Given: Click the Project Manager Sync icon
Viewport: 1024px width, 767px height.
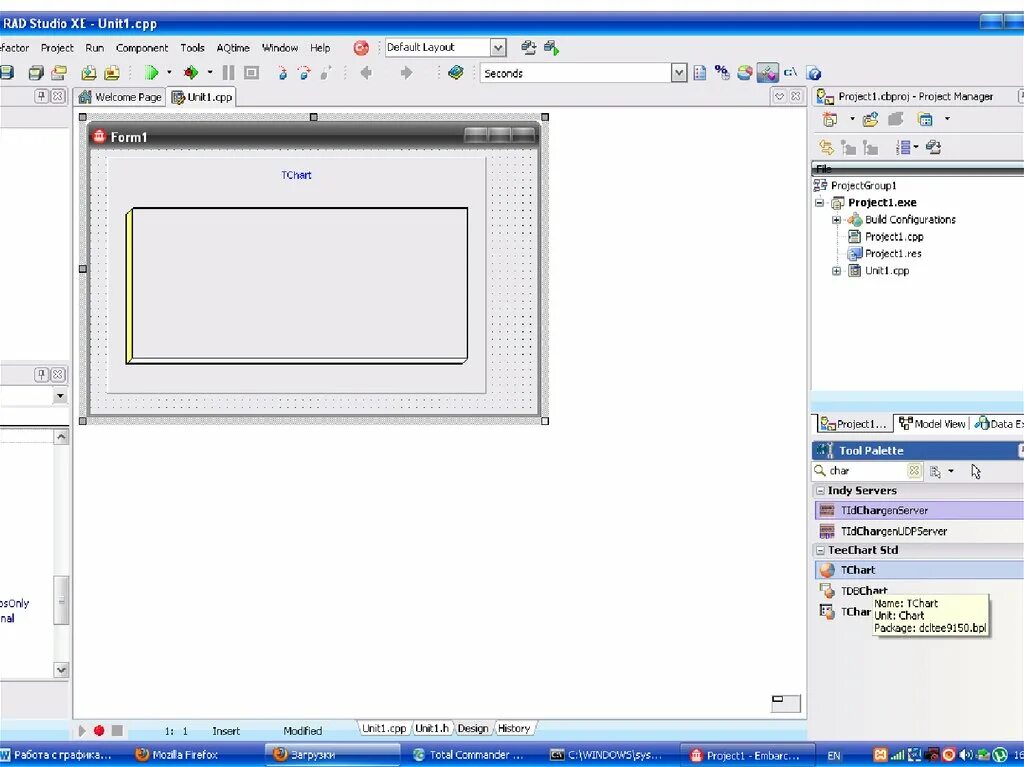Looking at the screenshot, I should [x=826, y=148].
